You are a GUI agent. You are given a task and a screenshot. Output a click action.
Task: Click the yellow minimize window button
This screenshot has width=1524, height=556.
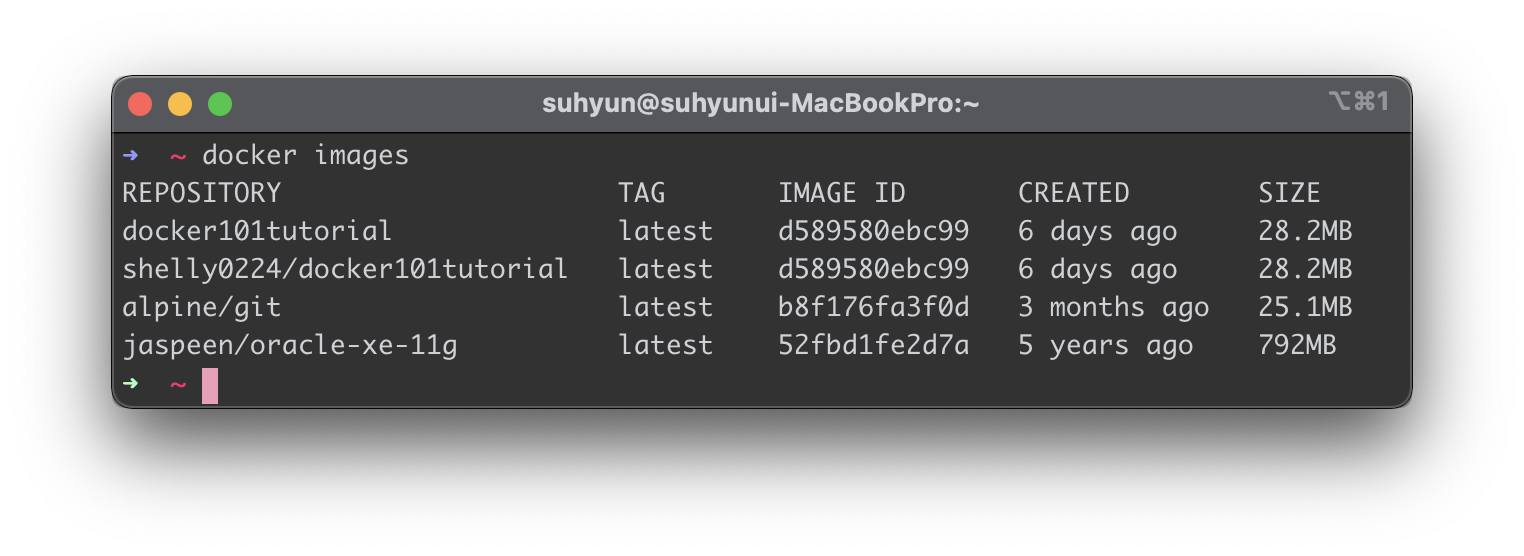(x=180, y=103)
